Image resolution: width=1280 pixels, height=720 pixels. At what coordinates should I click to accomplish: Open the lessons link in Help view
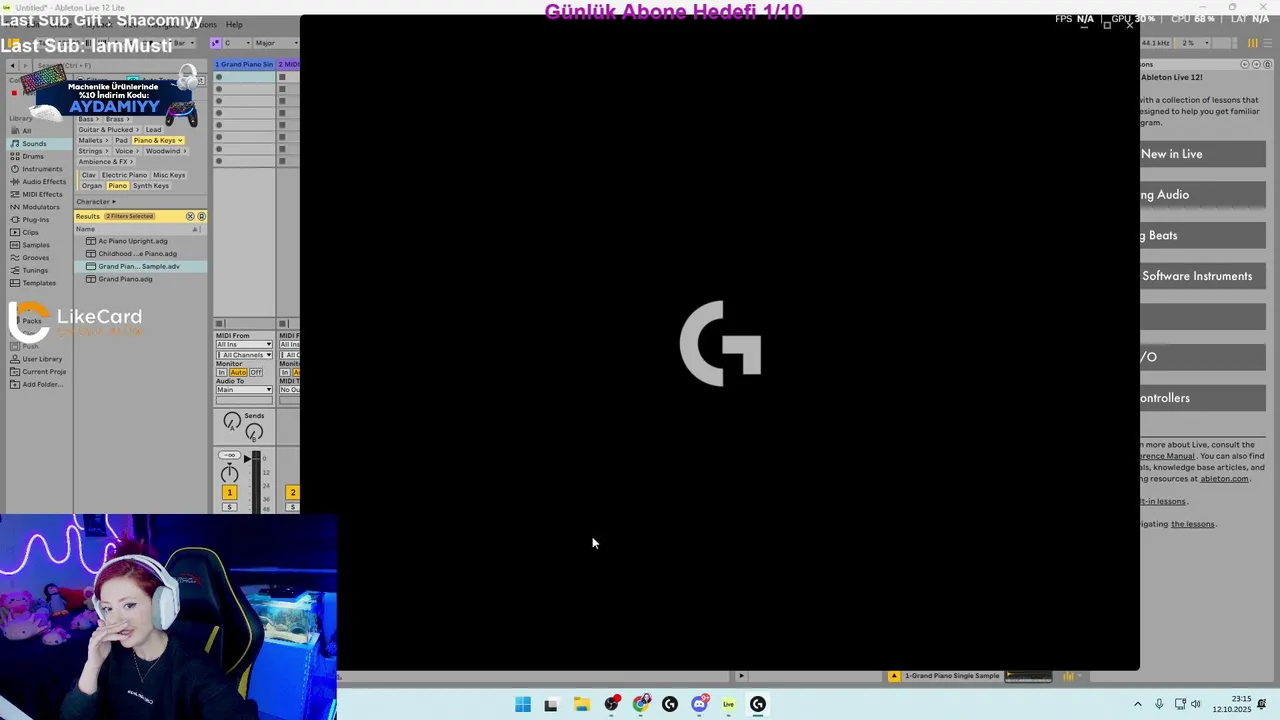point(1193,524)
